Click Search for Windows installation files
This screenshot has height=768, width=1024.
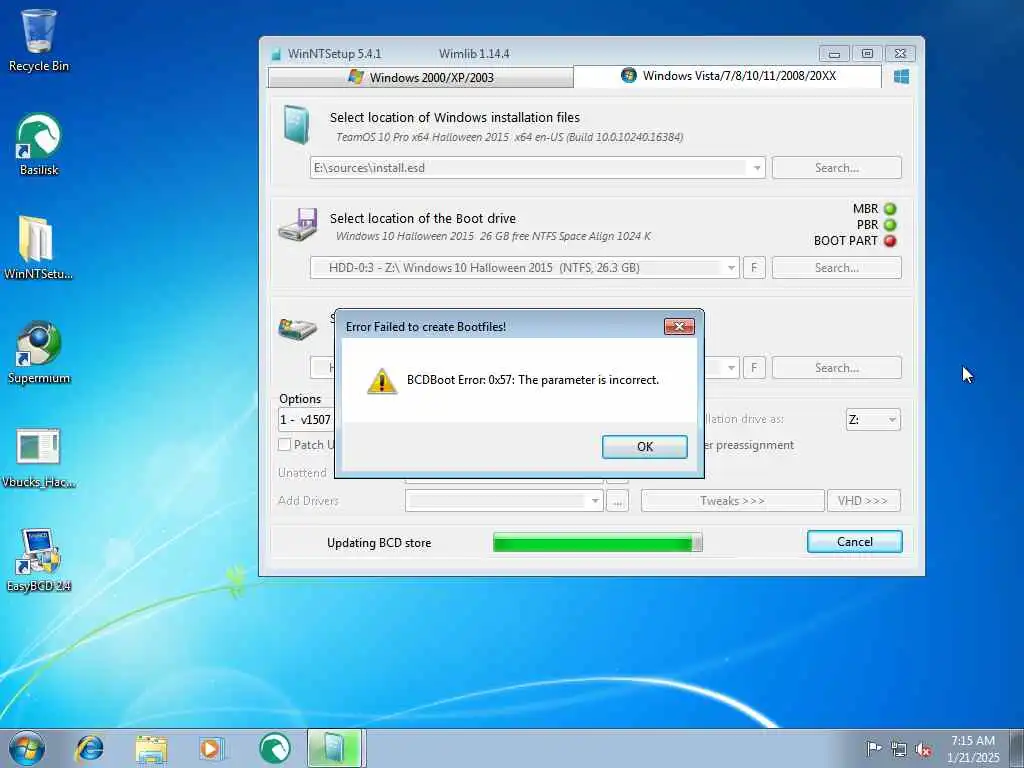point(837,168)
